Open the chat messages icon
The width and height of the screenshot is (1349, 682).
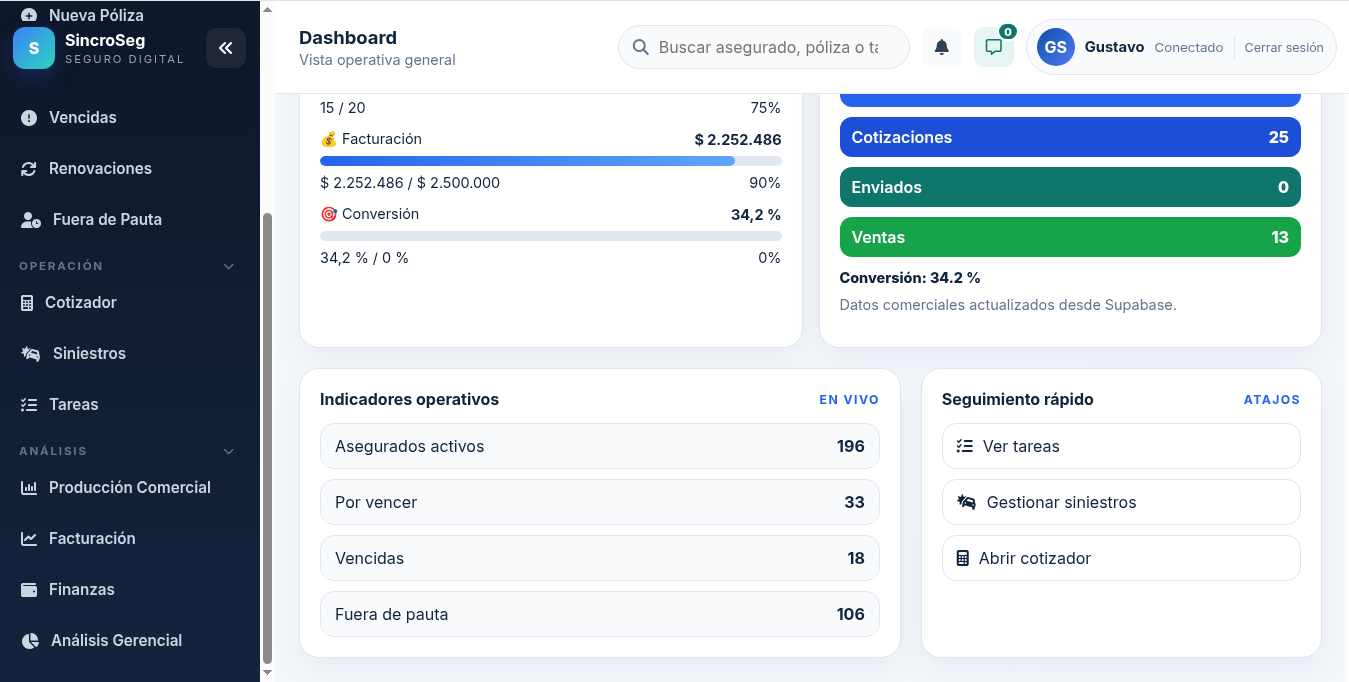point(994,47)
